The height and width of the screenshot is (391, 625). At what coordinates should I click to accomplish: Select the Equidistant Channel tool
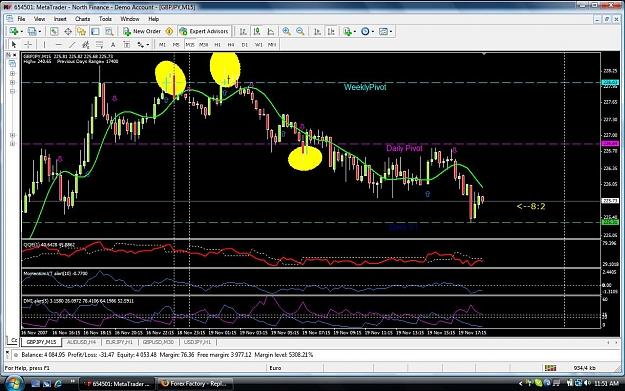pyautogui.click(x=85, y=45)
